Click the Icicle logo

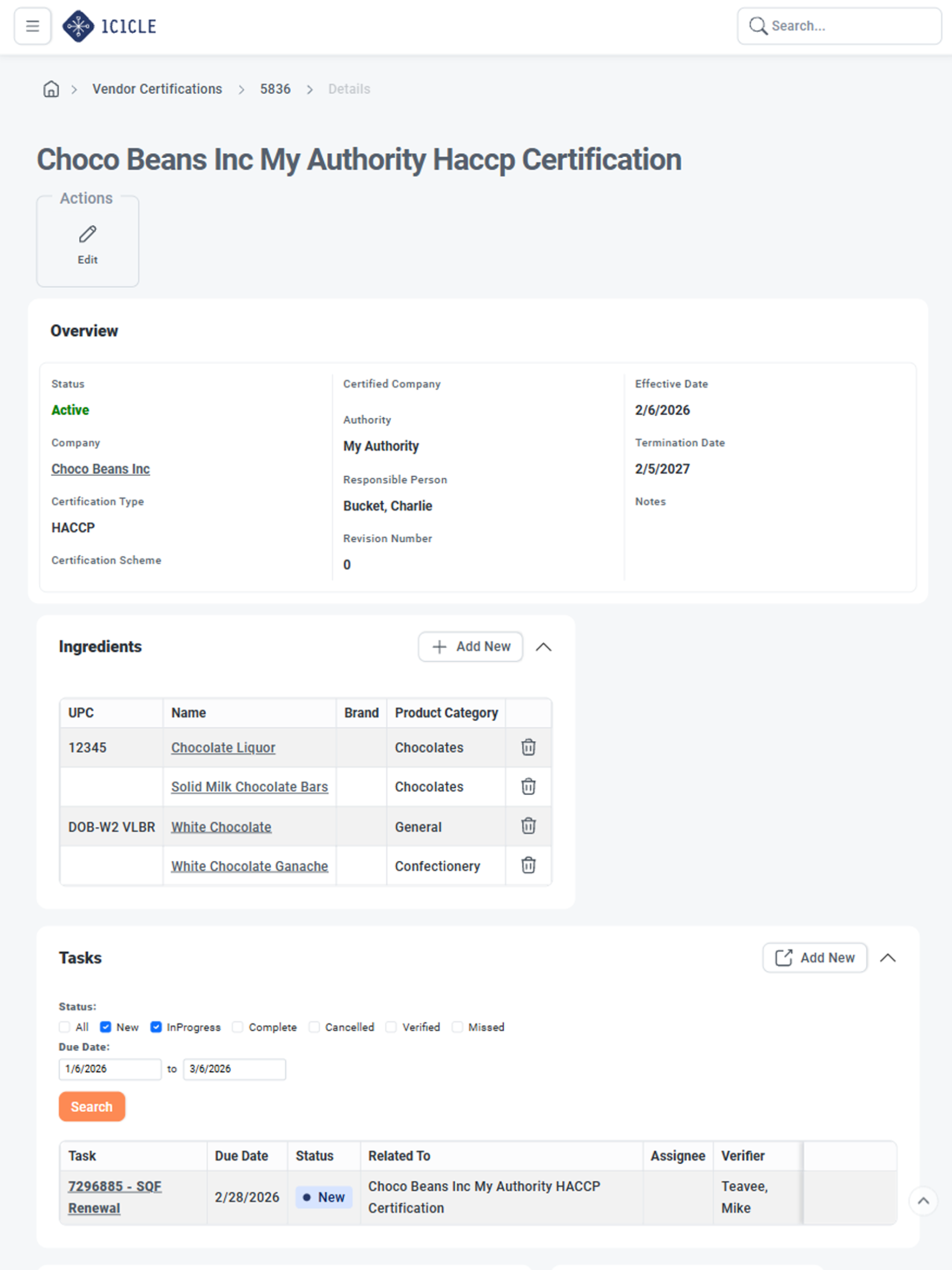(x=109, y=26)
